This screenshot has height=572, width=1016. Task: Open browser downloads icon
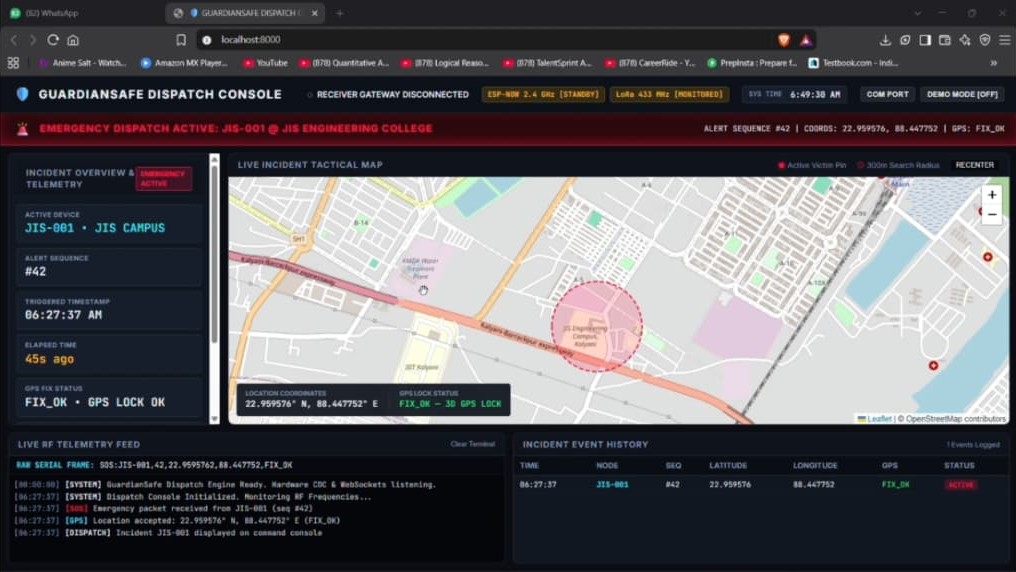tap(885, 40)
